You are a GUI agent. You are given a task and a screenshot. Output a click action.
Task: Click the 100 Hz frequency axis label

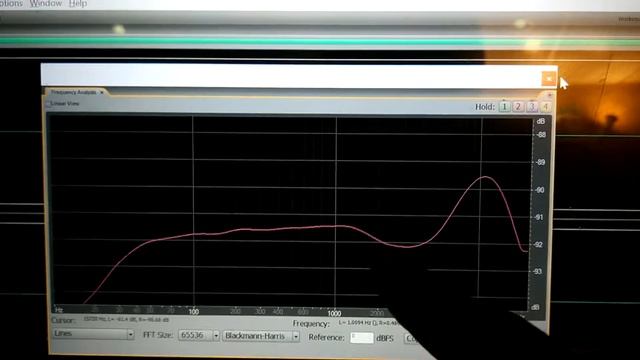click(x=194, y=312)
